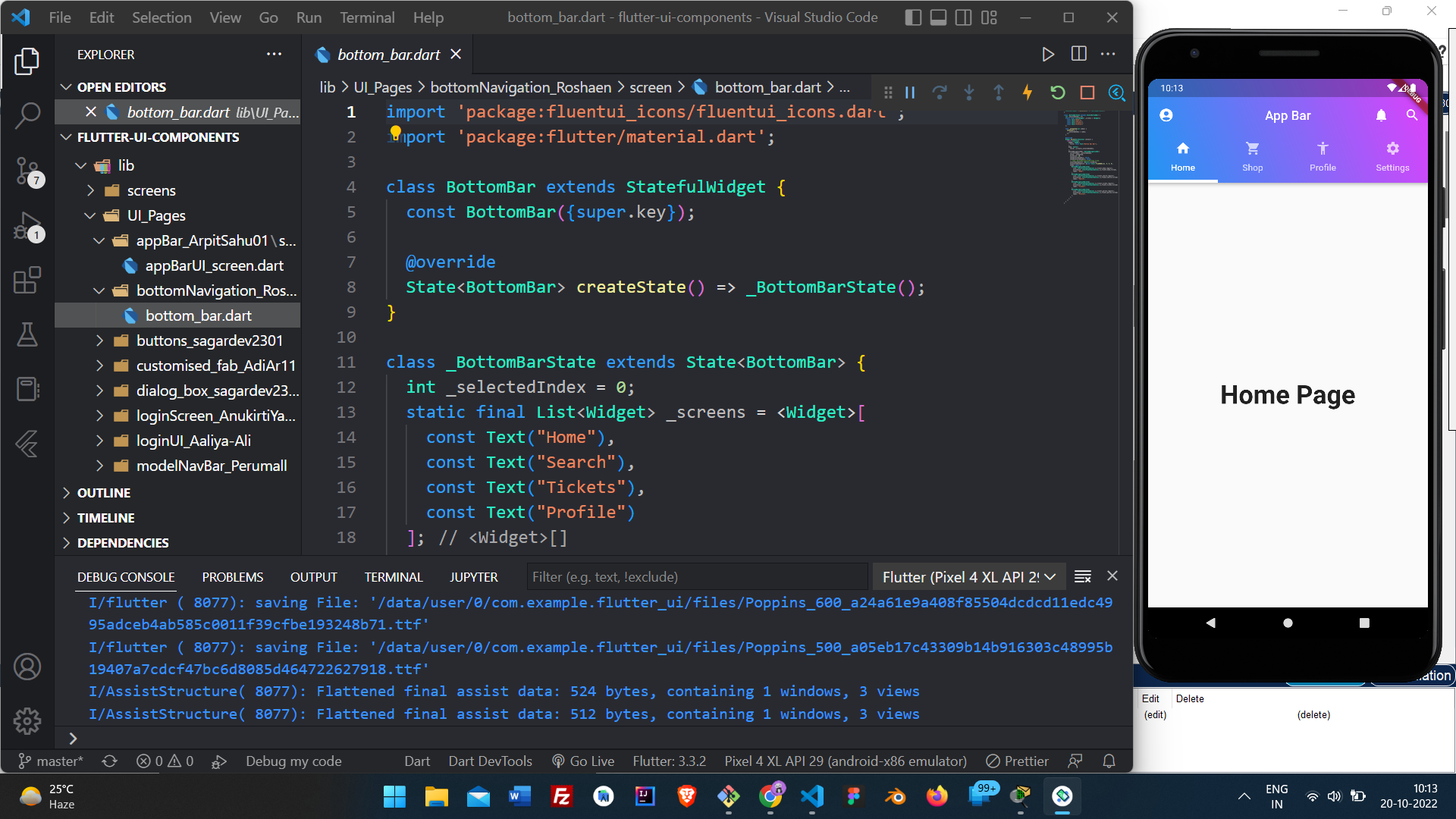The width and height of the screenshot is (1456, 819).
Task: Stop the debug session with red square icon
Action: 1087,93
